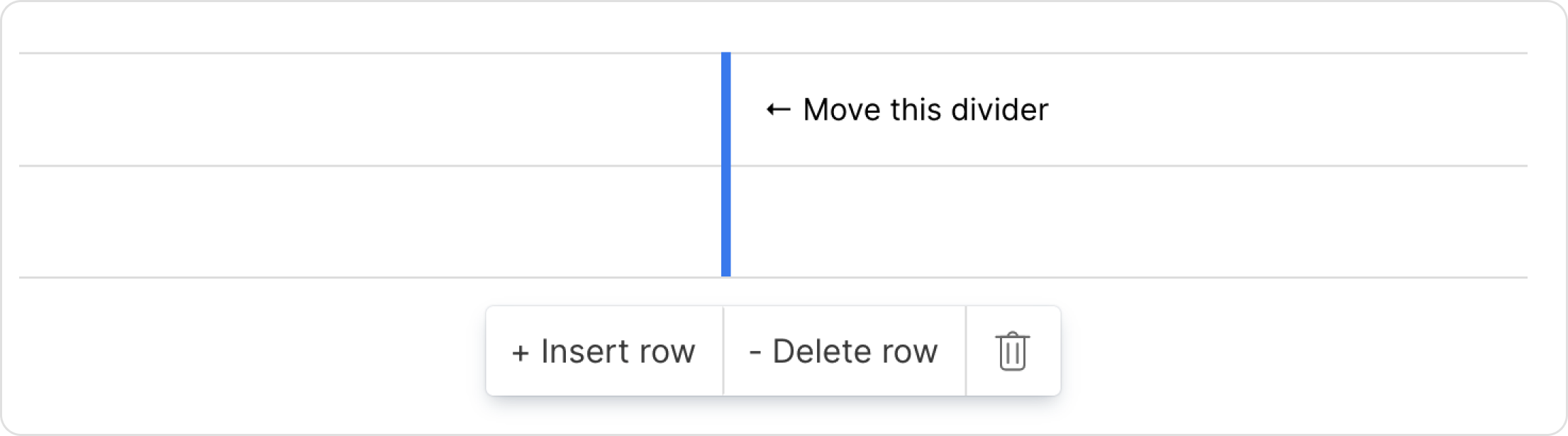Focus the empty bottom-right table cell

click(1128, 221)
